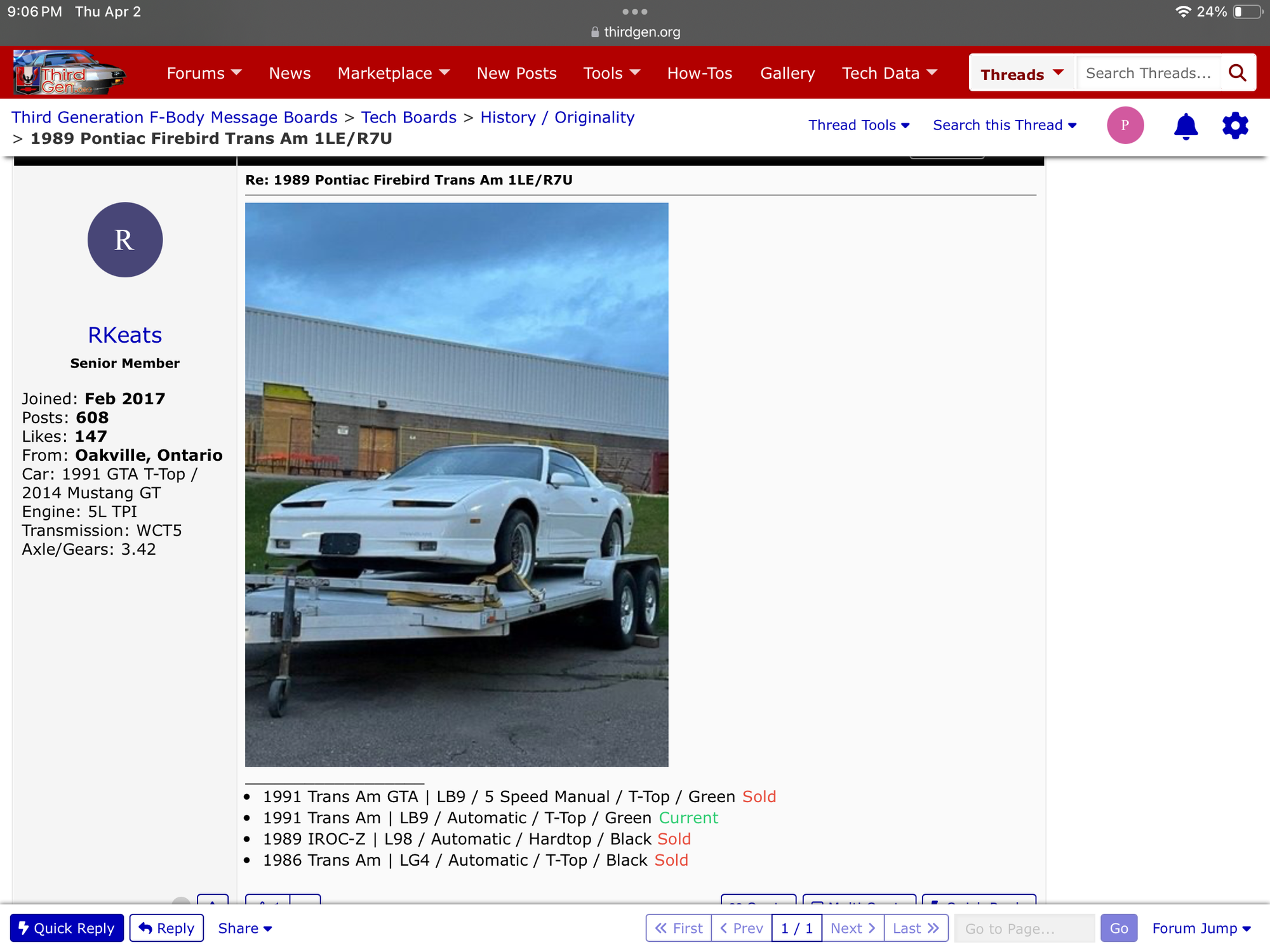Viewport: 1270px width, 952px height.
Task: Go to New Posts page
Action: (516, 73)
